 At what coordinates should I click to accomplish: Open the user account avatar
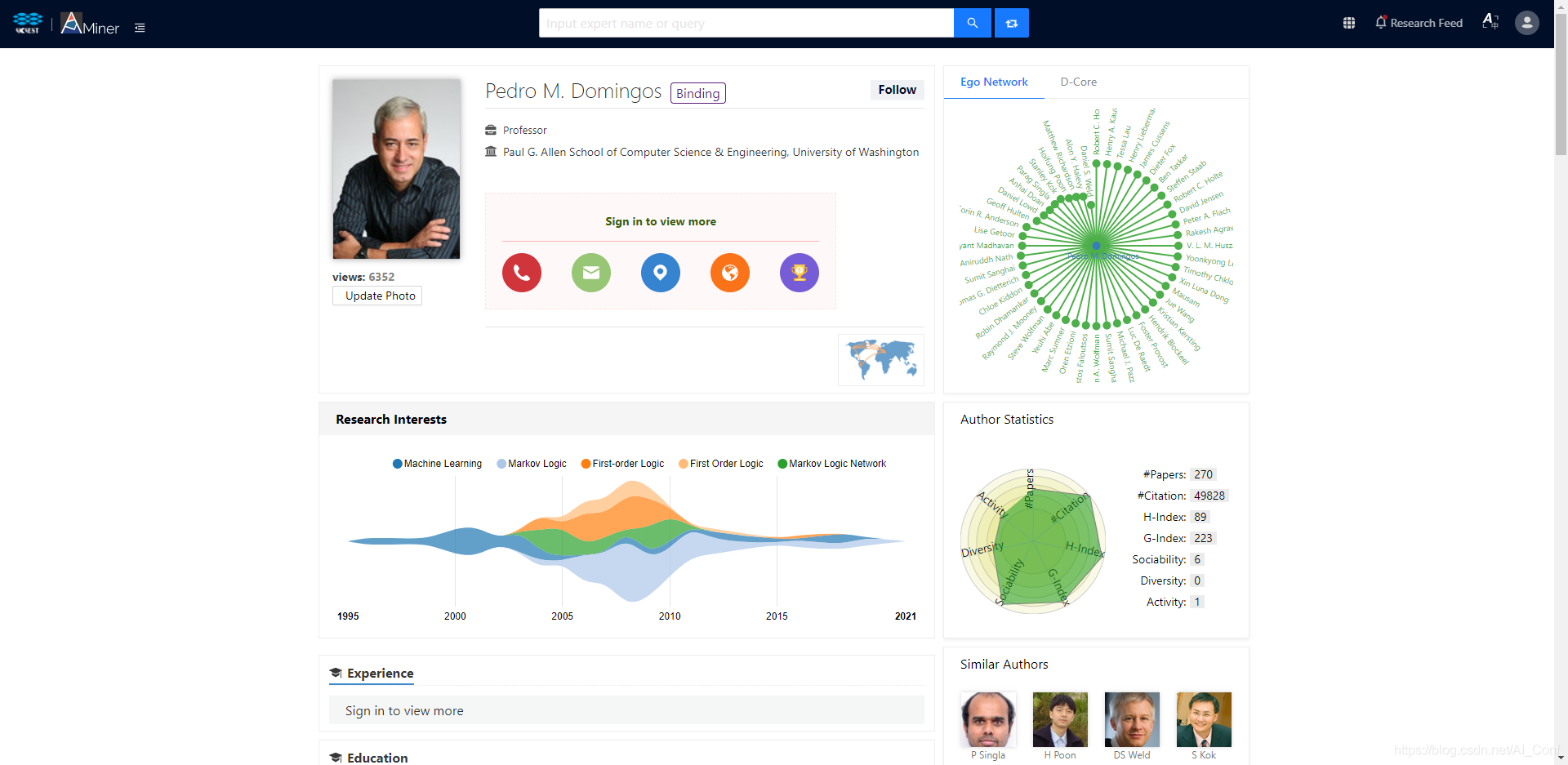point(1526,23)
